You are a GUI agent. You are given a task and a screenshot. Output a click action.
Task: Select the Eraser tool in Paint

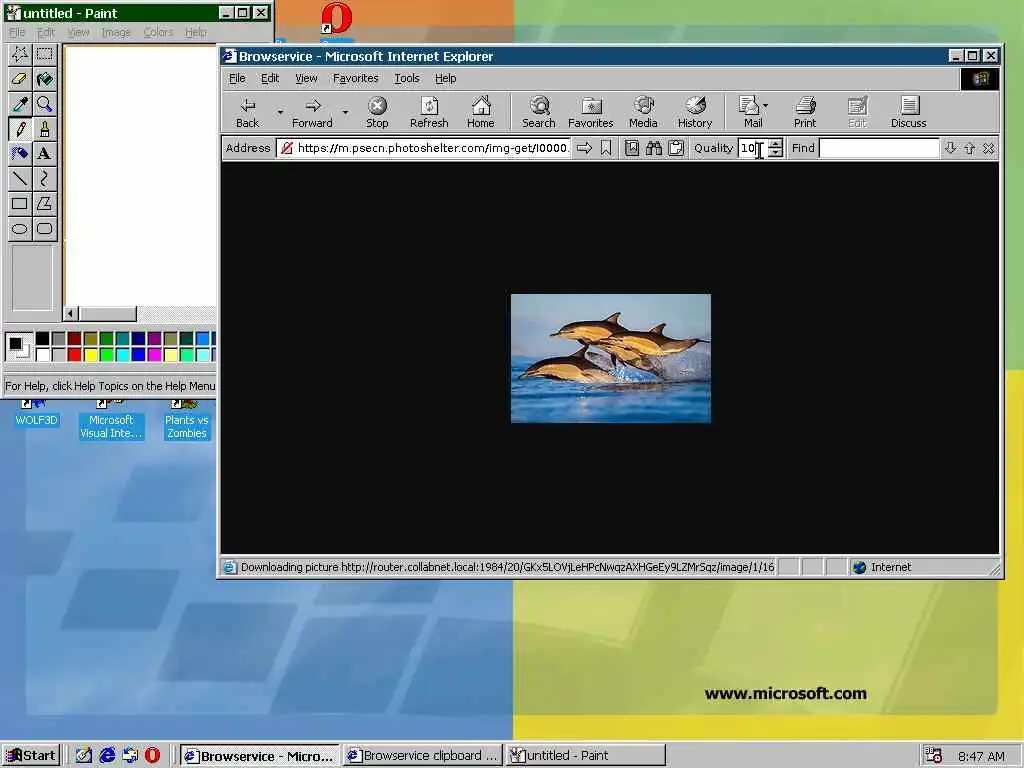20,79
